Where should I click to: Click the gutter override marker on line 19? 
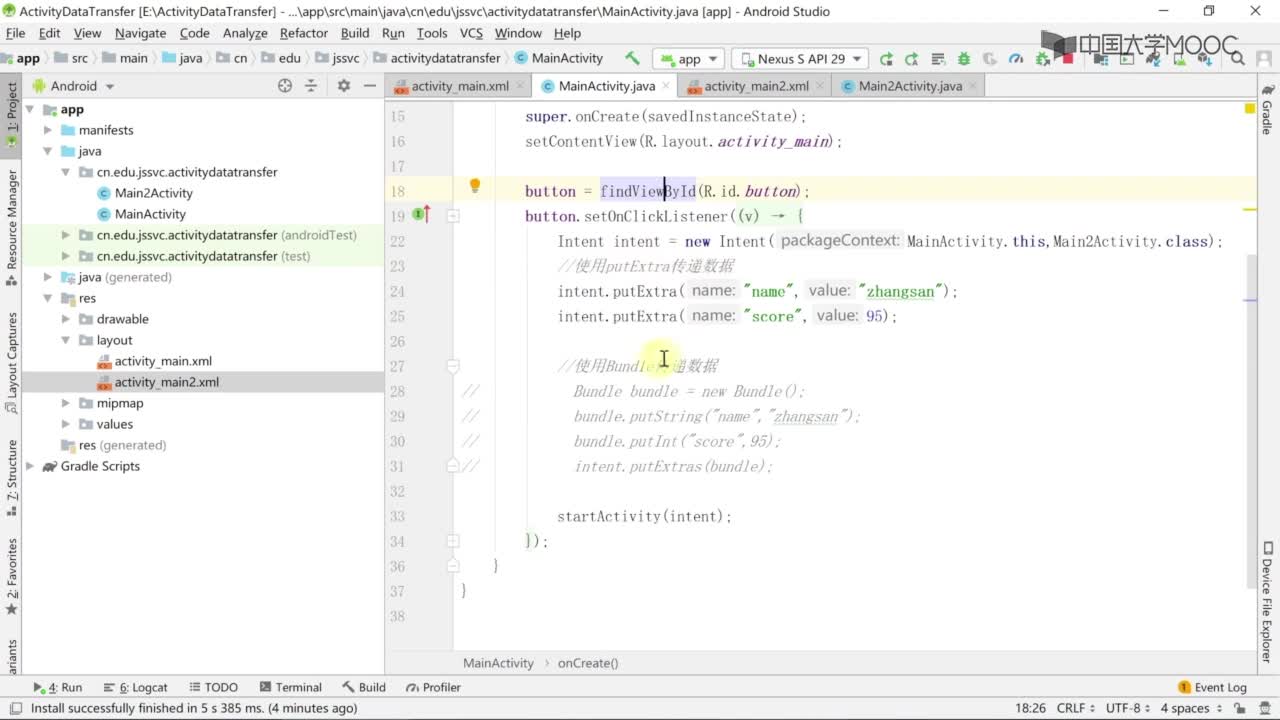(421, 215)
